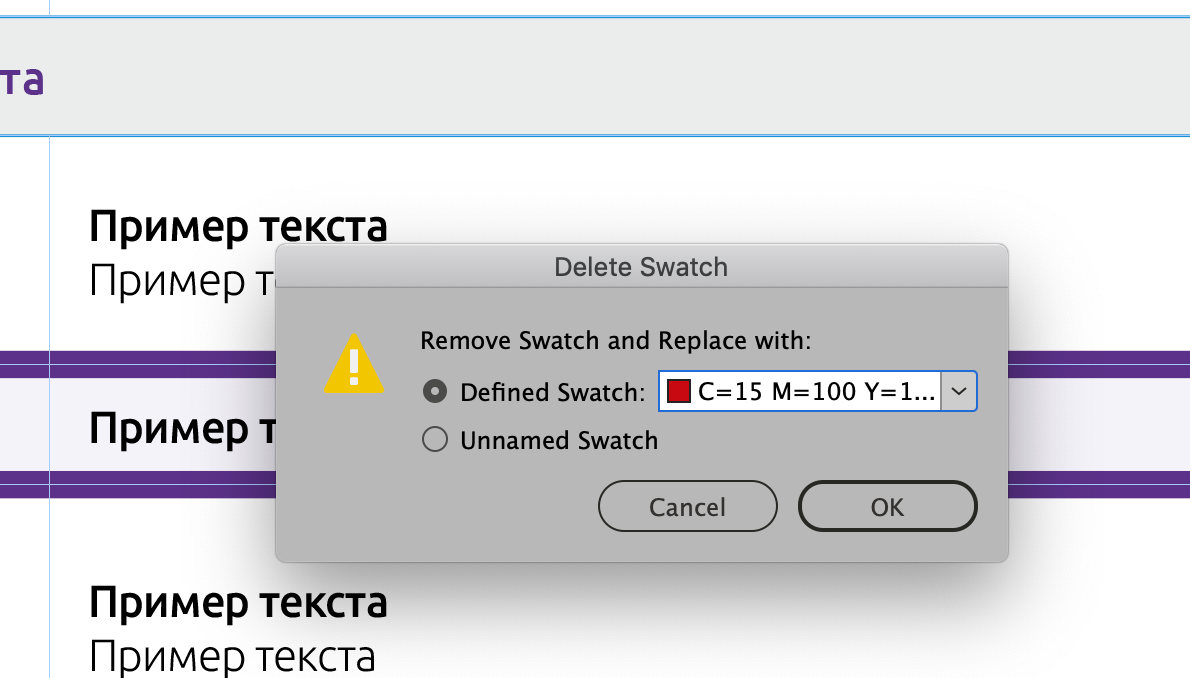Click the Delete Swatch dialog title bar
This screenshot has width=1190, height=678.
coord(641,267)
